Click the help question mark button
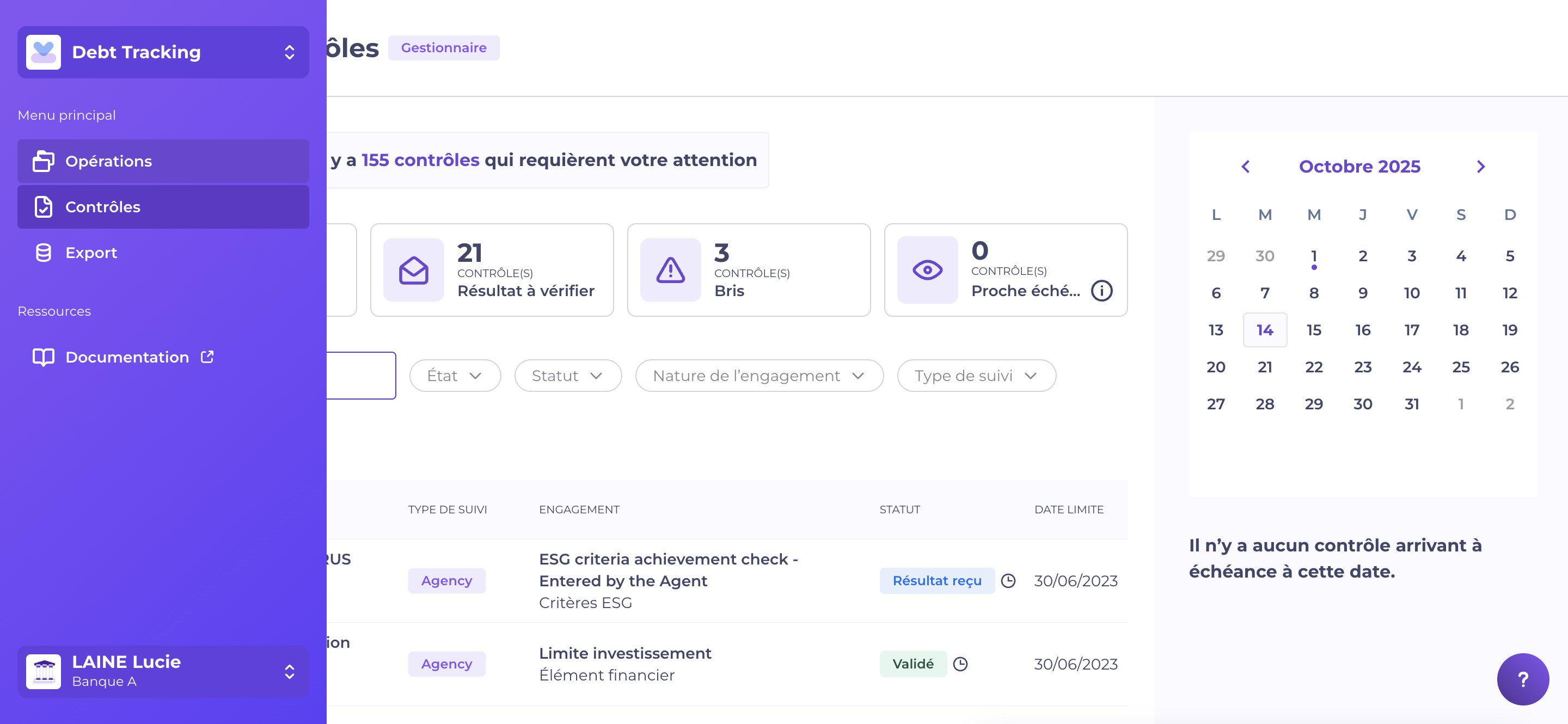 tap(1522, 679)
